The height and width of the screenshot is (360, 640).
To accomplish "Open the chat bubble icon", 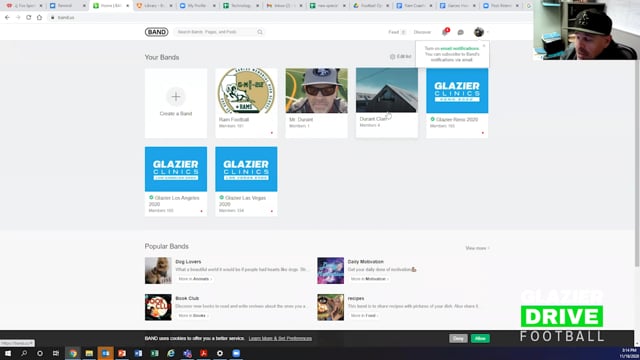I will 460,32.
